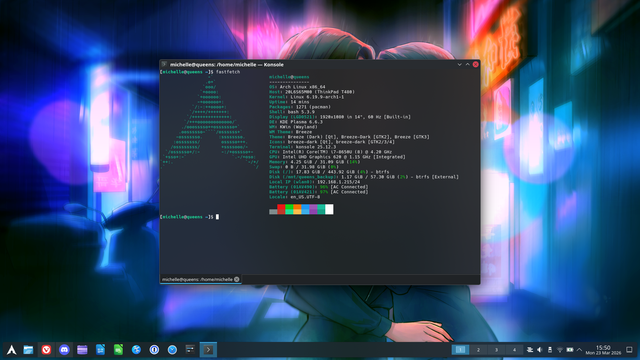Minimize the Konsole window

460,64
